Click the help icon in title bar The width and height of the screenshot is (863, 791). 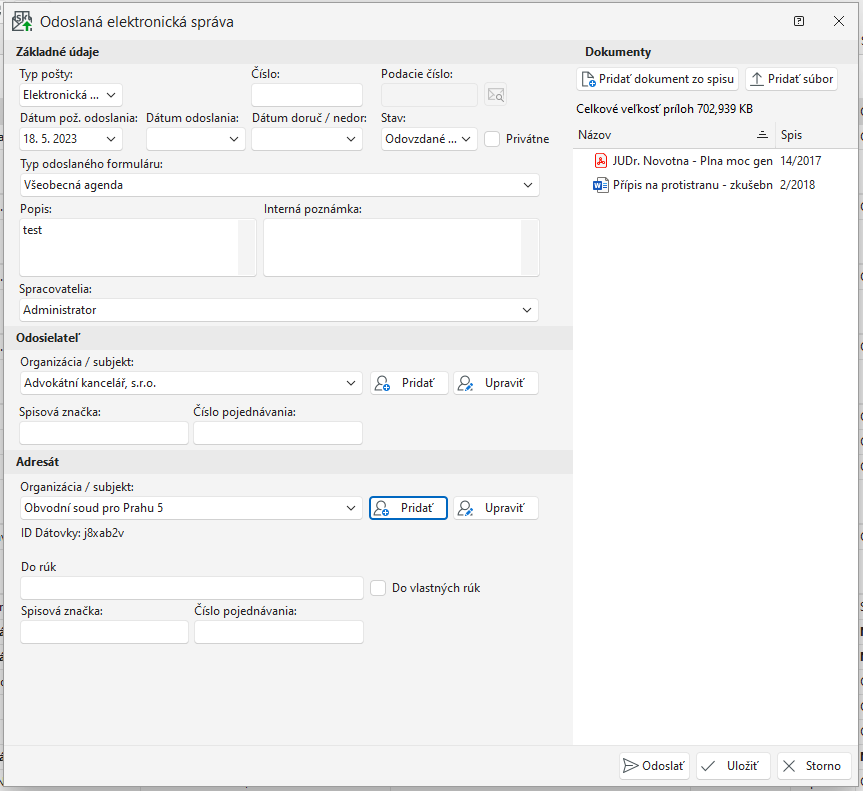click(x=798, y=21)
